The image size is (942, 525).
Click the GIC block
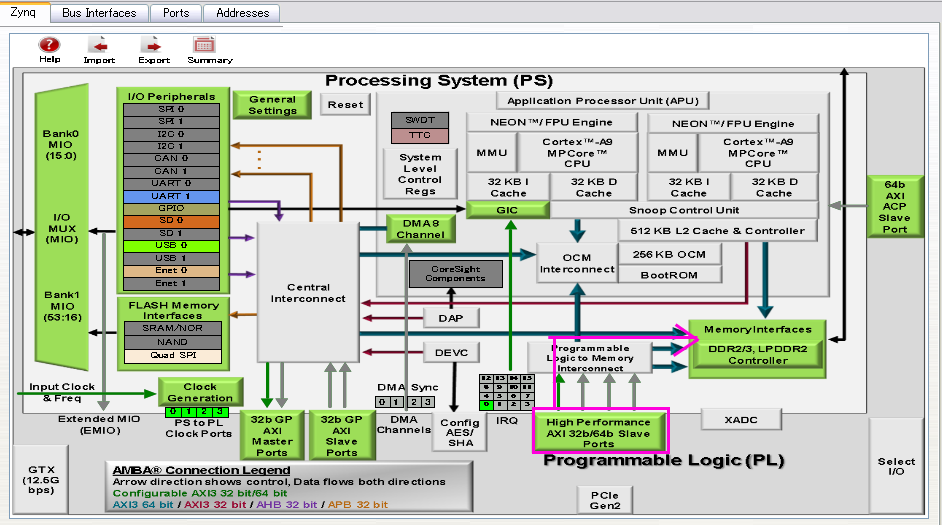(x=507, y=210)
